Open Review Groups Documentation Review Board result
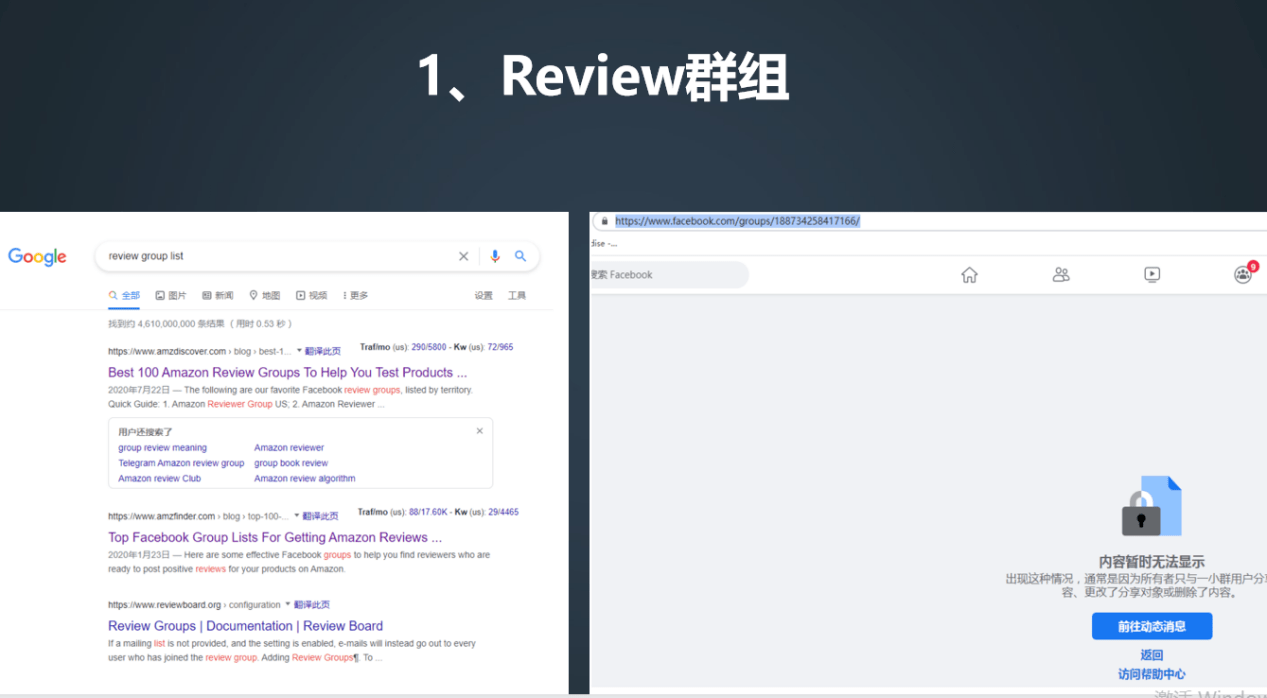1267x698 pixels. [x=245, y=626]
